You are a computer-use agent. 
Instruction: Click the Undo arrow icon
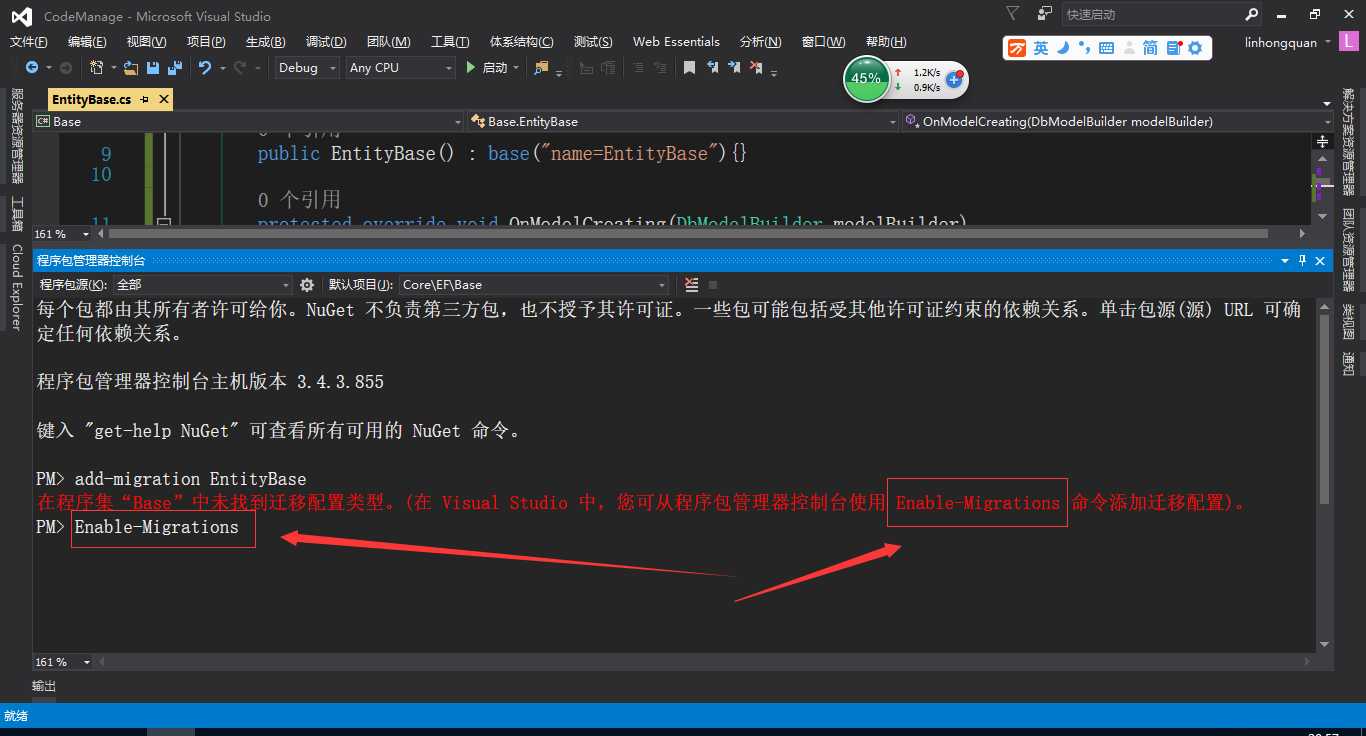click(204, 67)
